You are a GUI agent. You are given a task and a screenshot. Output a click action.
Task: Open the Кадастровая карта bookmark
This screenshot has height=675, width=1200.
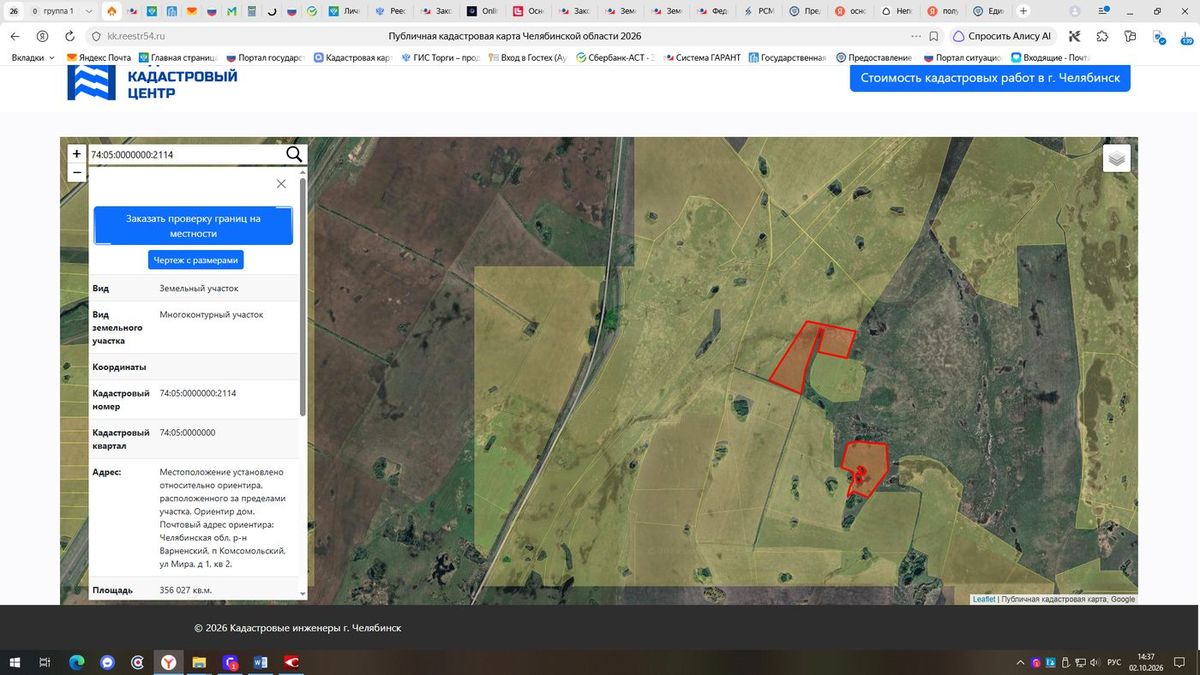point(351,58)
